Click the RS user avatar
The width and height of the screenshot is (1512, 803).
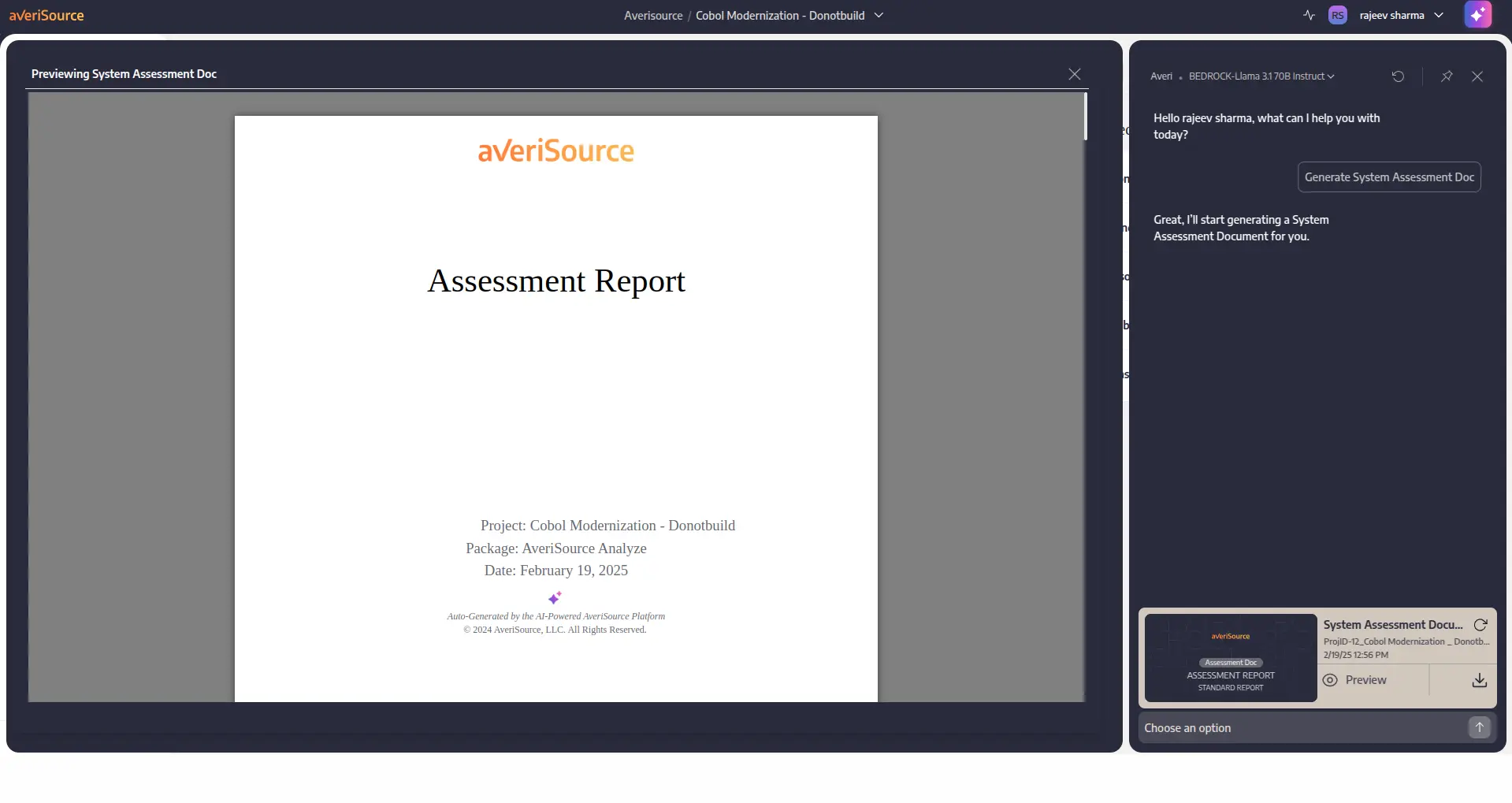1337,15
